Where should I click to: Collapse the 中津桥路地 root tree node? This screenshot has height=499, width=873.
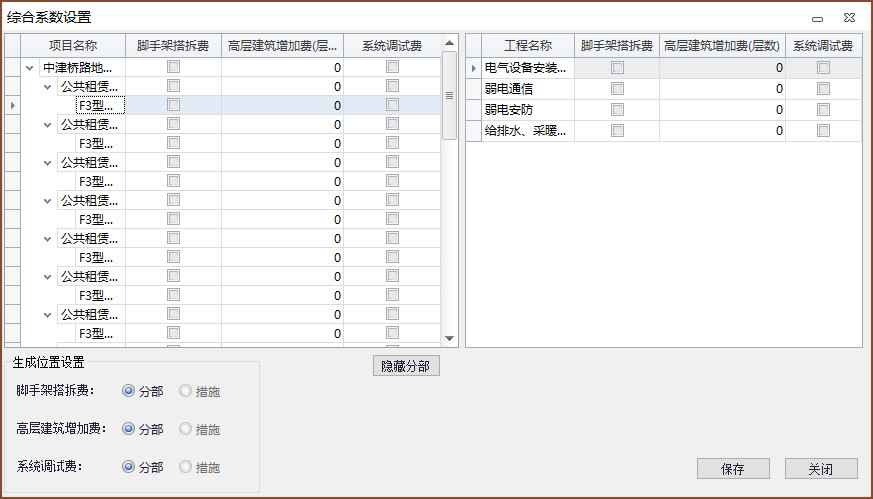pyautogui.click(x=30, y=68)
